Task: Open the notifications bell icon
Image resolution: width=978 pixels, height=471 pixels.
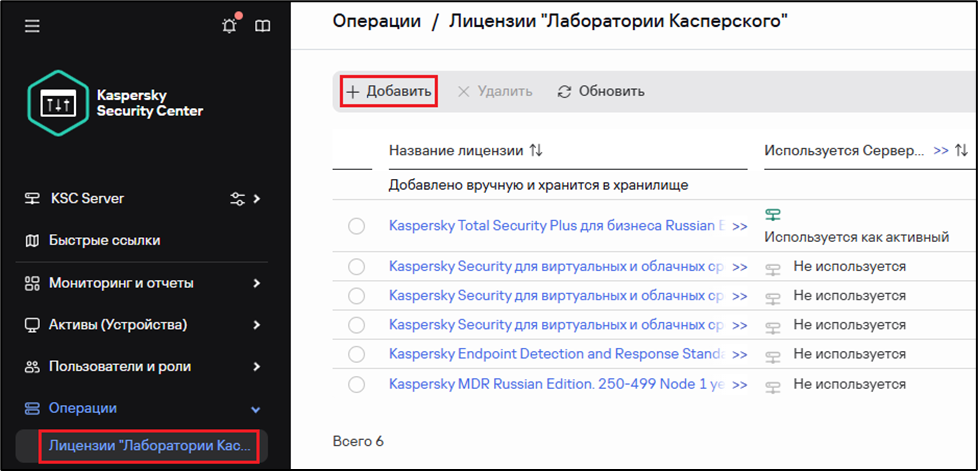Action: [230, 25]
